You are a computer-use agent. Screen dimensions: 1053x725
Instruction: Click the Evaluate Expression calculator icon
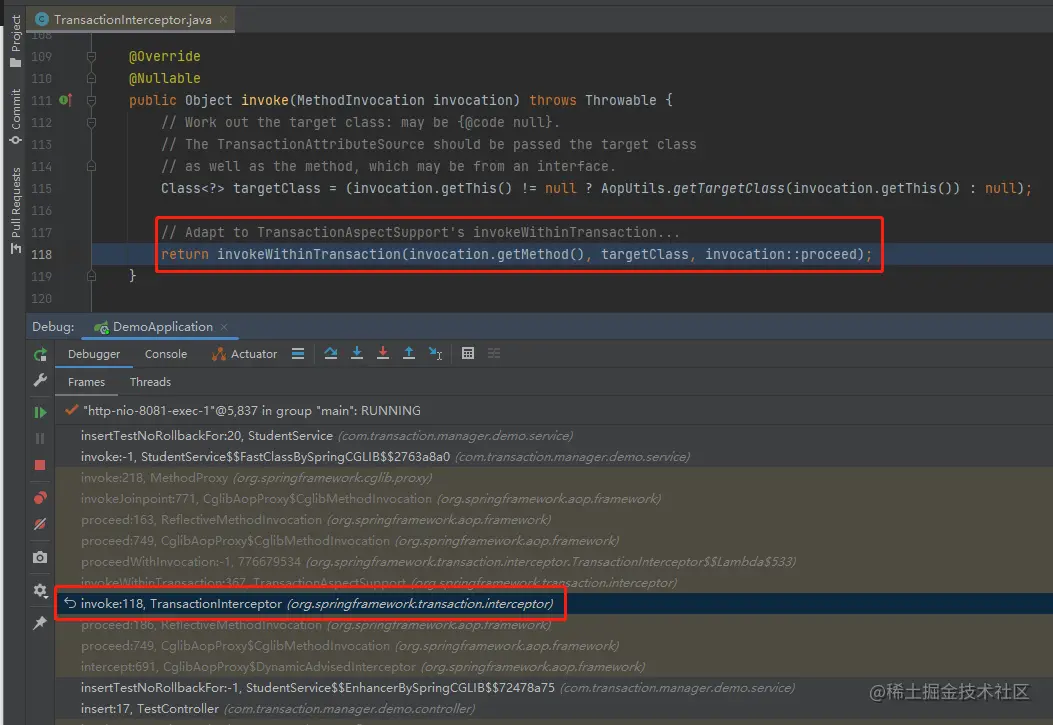coord(468,353)
